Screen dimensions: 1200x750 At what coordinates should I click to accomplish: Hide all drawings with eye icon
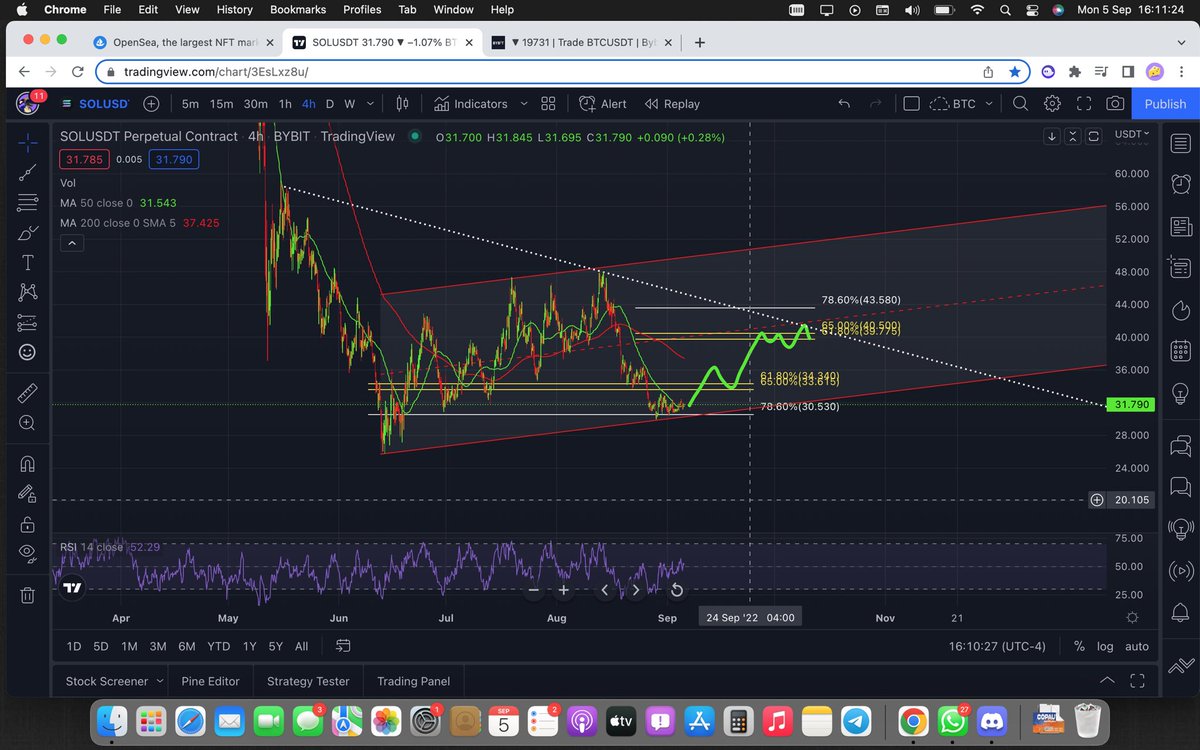(27, 553)
